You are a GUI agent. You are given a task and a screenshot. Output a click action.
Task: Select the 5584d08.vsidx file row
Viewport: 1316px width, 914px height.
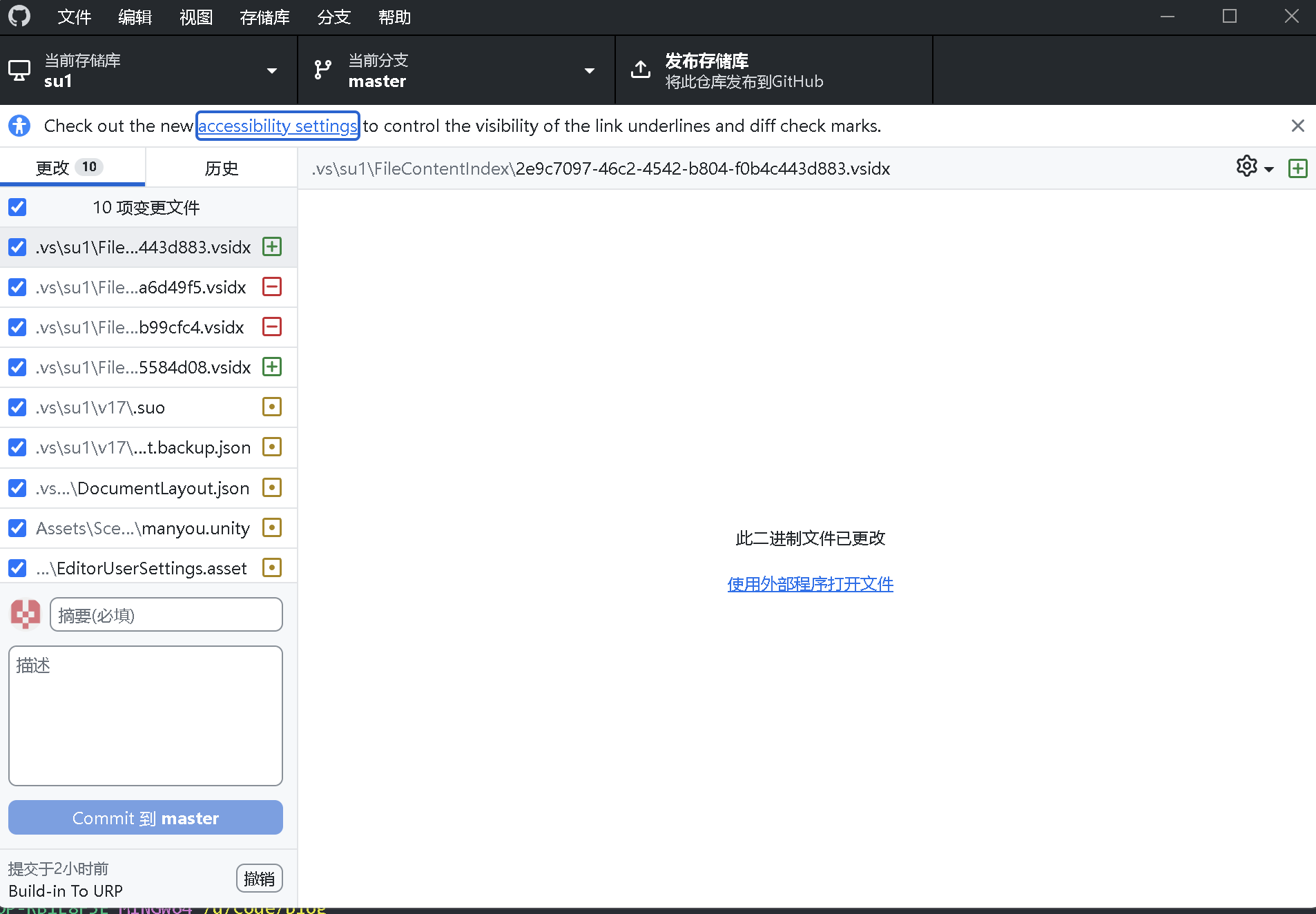[148, 367]
